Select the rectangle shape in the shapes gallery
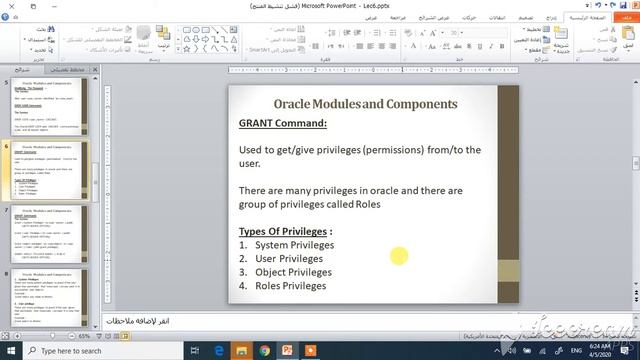This screenshot has width=640, height=360. click(x=206, y=29)
